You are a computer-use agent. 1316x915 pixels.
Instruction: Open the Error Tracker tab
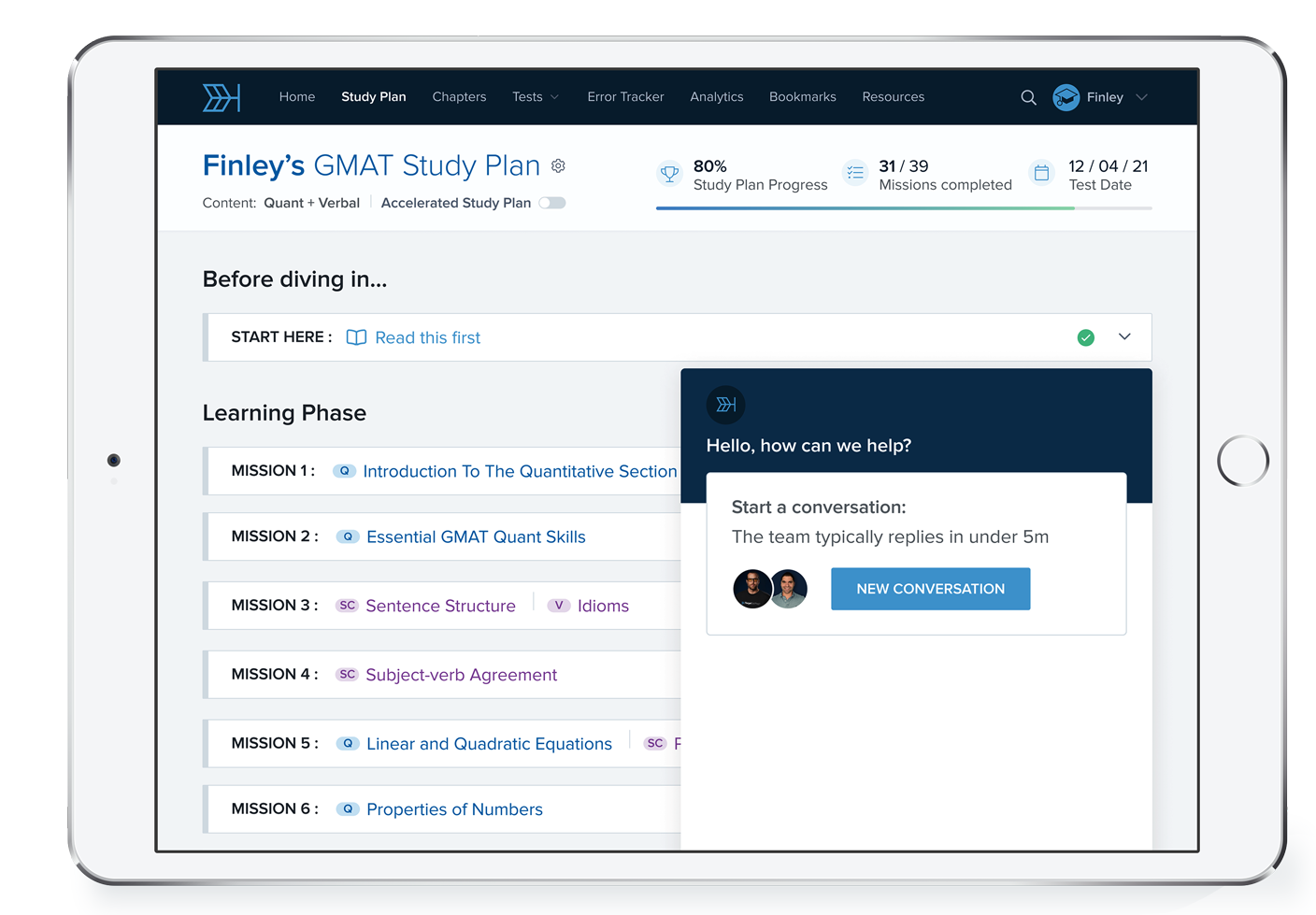coord(625,97)
